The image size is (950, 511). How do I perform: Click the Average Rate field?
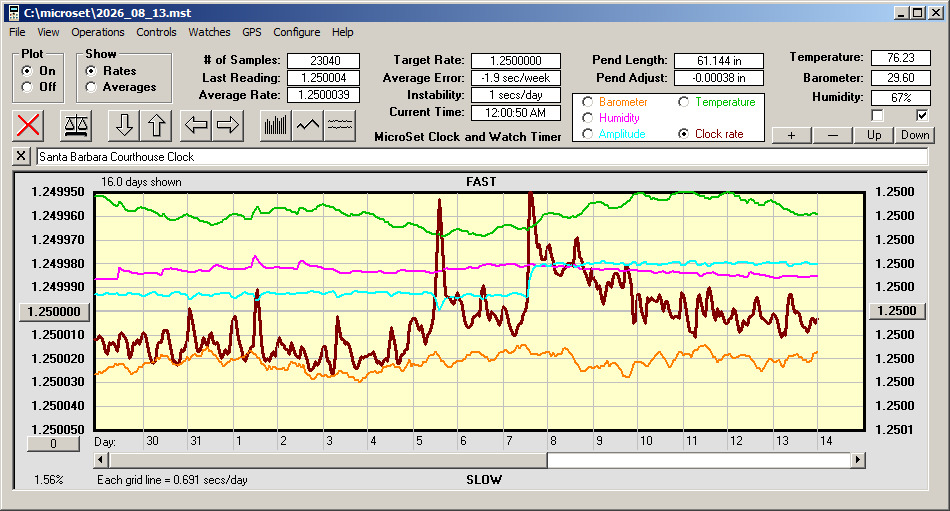pos(324,95)
